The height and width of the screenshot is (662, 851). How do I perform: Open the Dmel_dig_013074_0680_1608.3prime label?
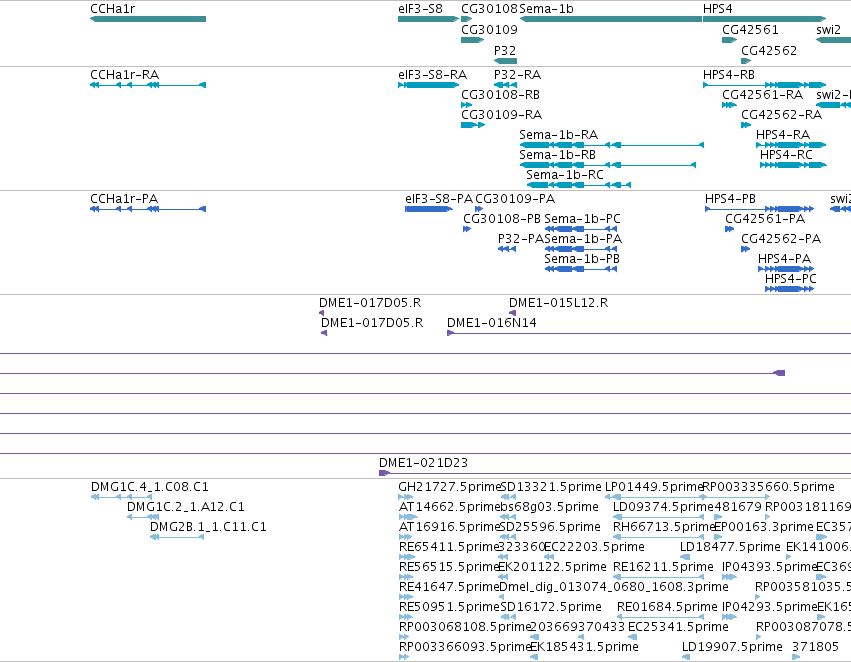tap(613, 587)
